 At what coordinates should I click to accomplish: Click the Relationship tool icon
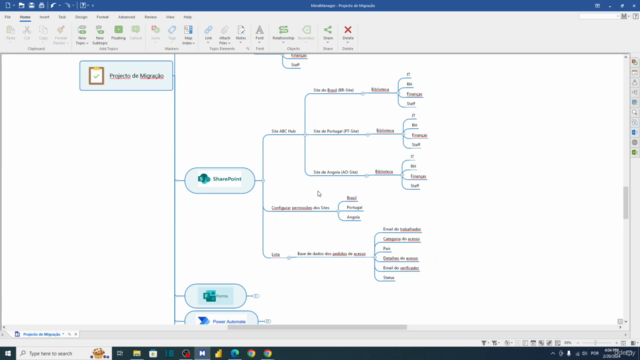point(283,30)
